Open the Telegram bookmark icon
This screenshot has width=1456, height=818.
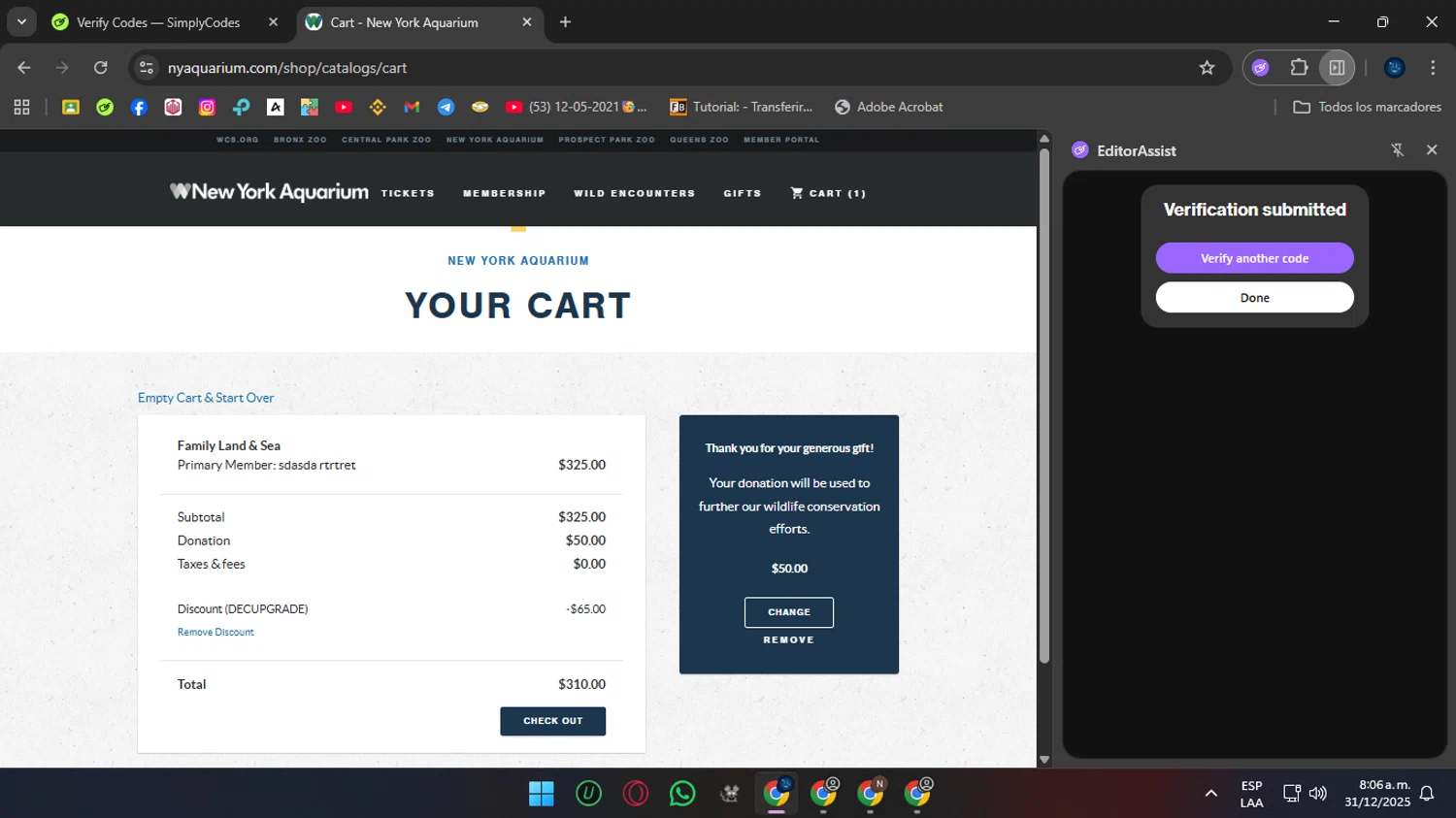446,107
